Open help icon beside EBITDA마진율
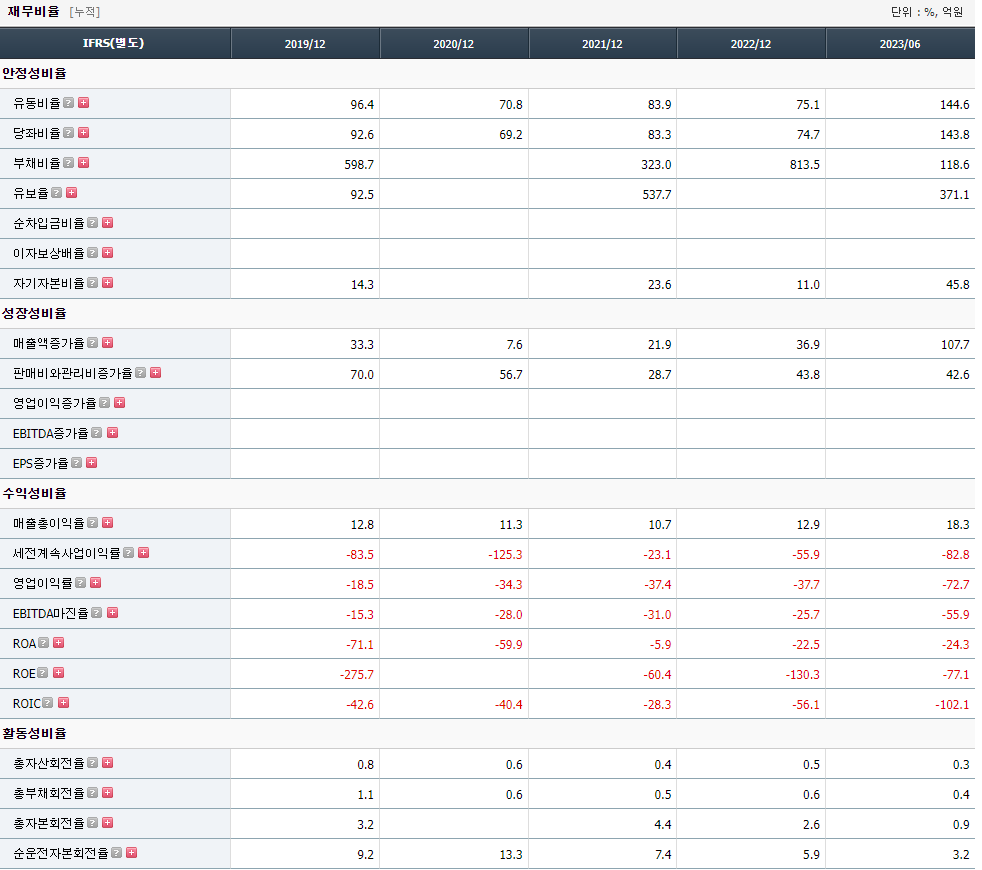982x870 pixels. pos(97,613)
